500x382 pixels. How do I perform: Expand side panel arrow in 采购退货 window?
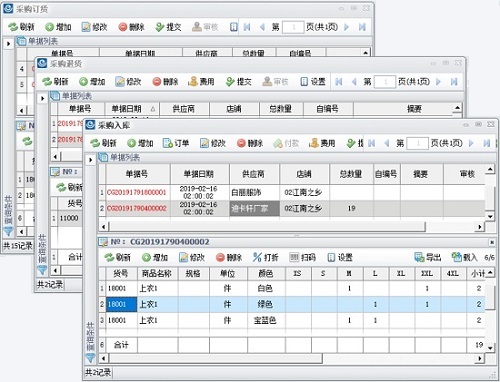42,99
